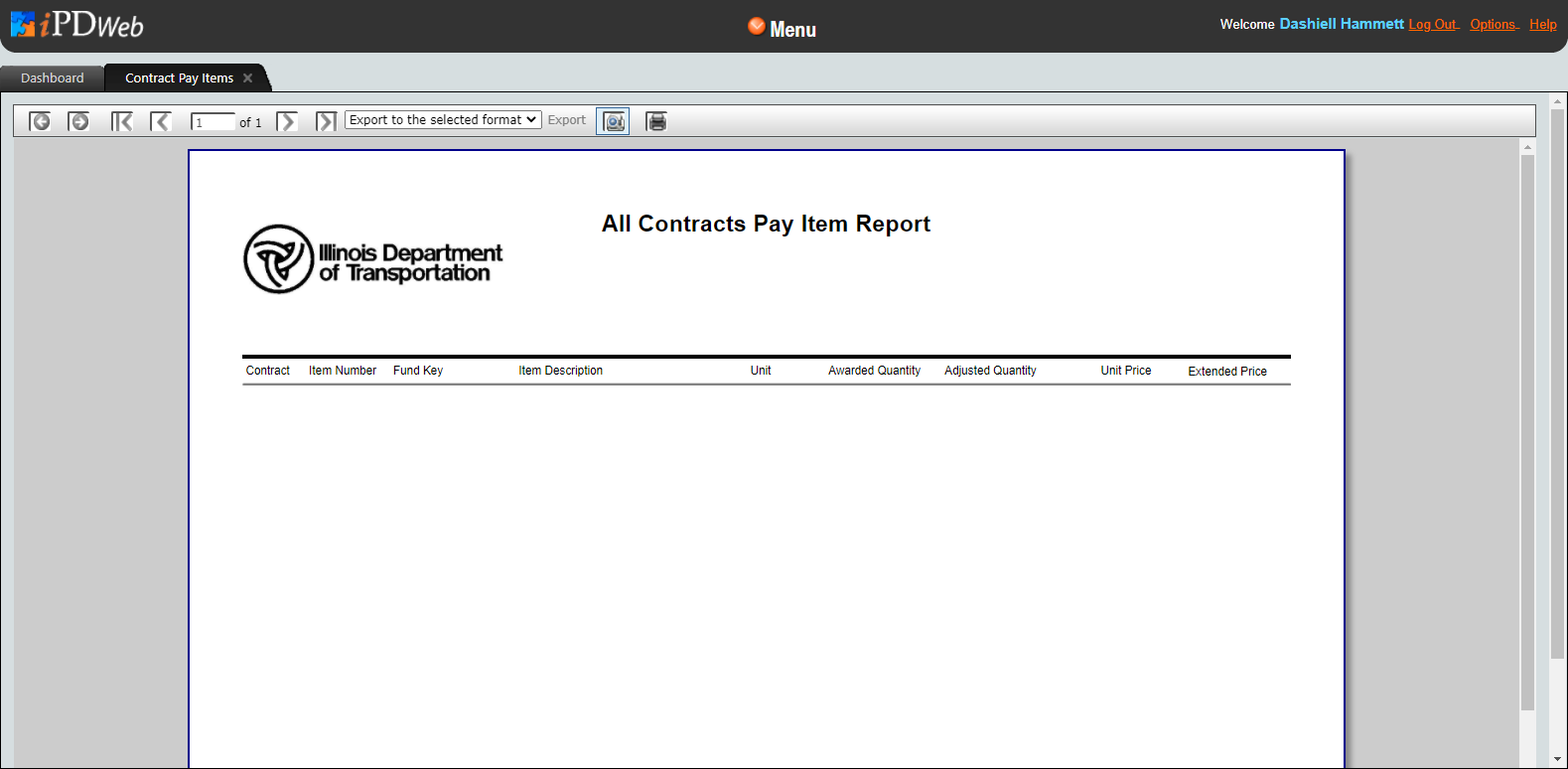Click the Export link
The height and width of the screenshot is (769, 1568).
(567, 120)
